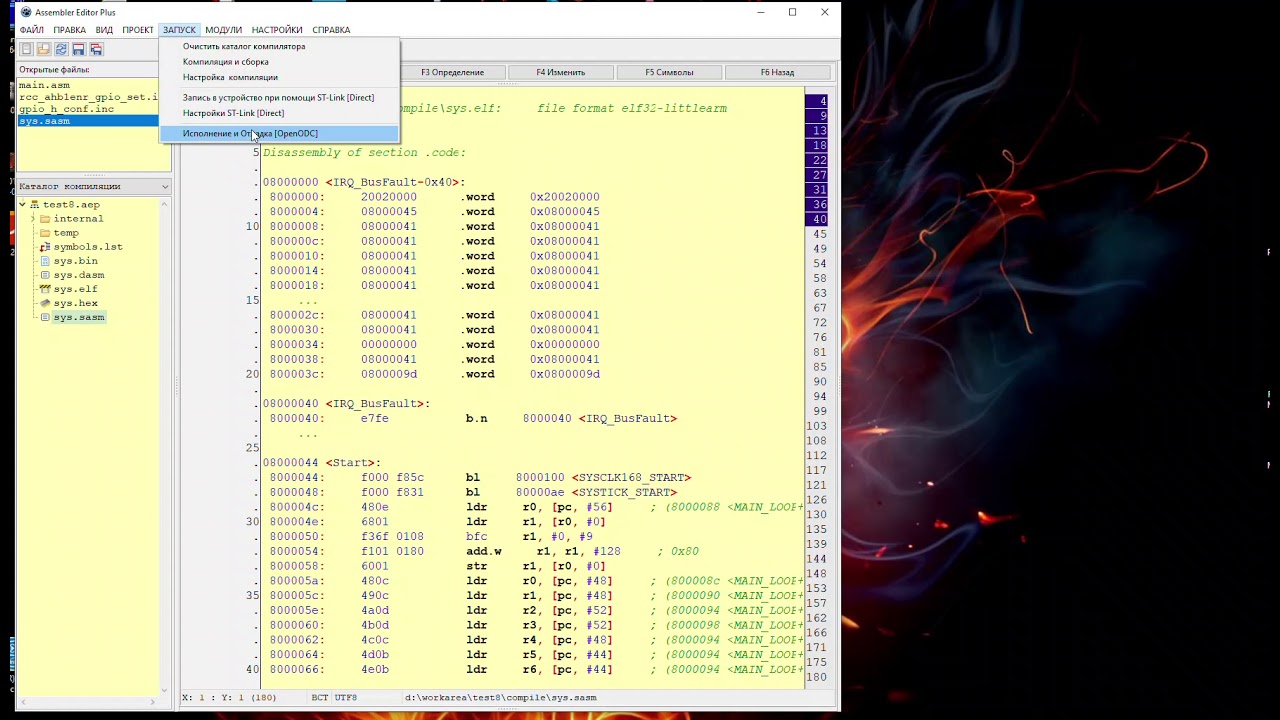Viewport: 1280px width, 720px height.
Task: Open the Каталог компиляции dropdown
Action: [164, 186]
